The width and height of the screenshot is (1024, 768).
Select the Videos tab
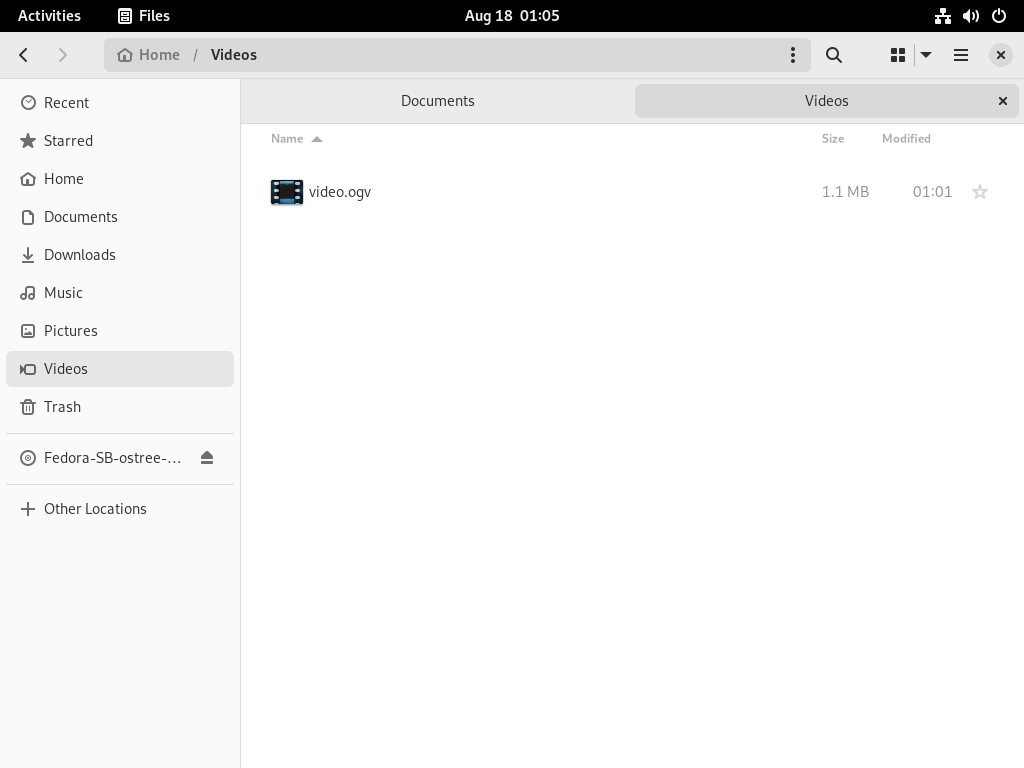(826, 101)
